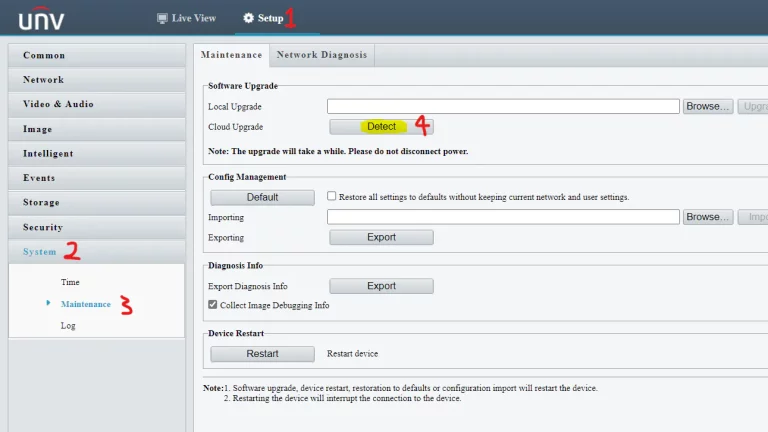The height and width of the screenshot is (432, 768).
Task: Click the 'Device Restart' section heading
Action: point(236,333)
